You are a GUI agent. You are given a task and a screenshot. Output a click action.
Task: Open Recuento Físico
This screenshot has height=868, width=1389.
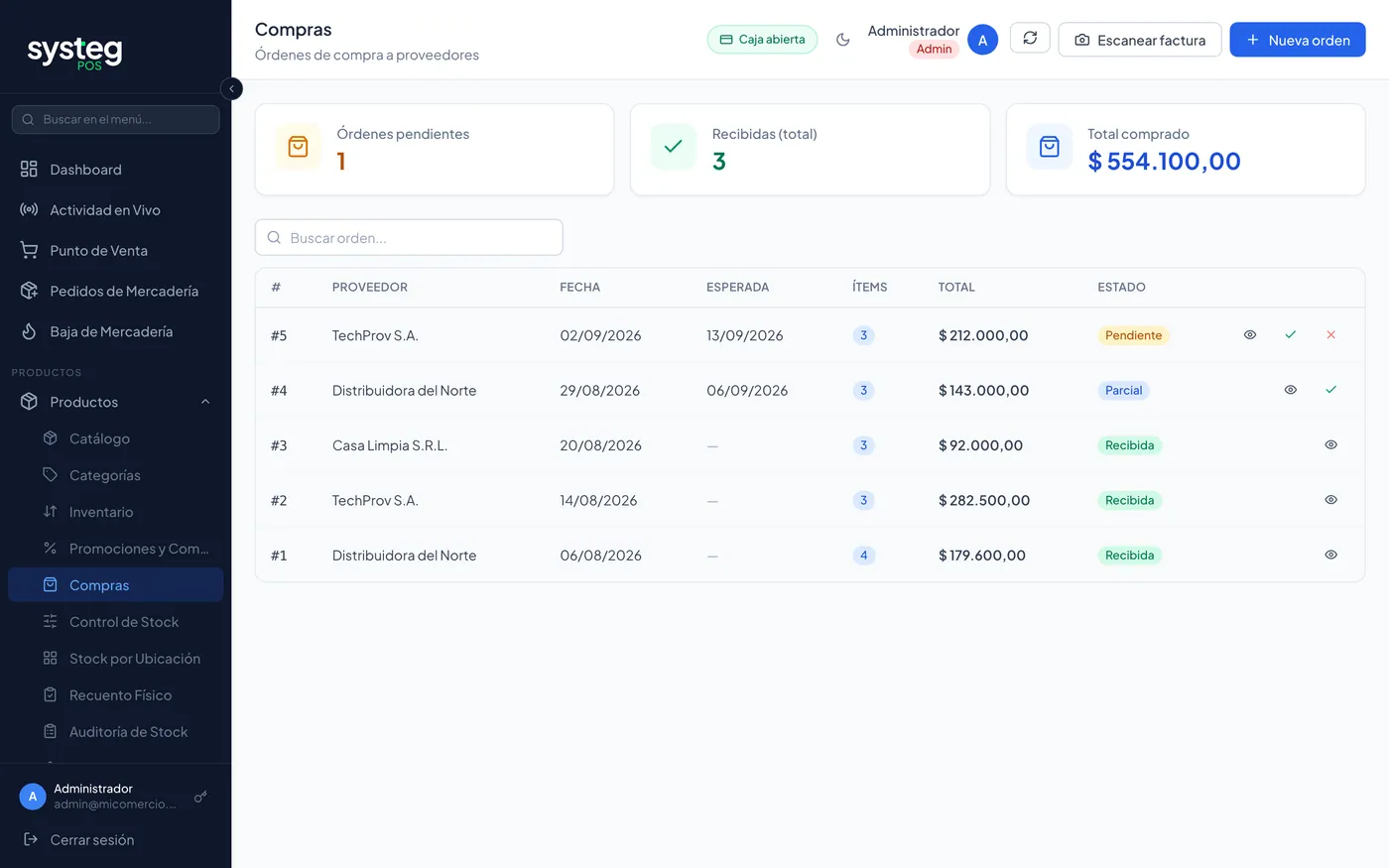[115, 695]
